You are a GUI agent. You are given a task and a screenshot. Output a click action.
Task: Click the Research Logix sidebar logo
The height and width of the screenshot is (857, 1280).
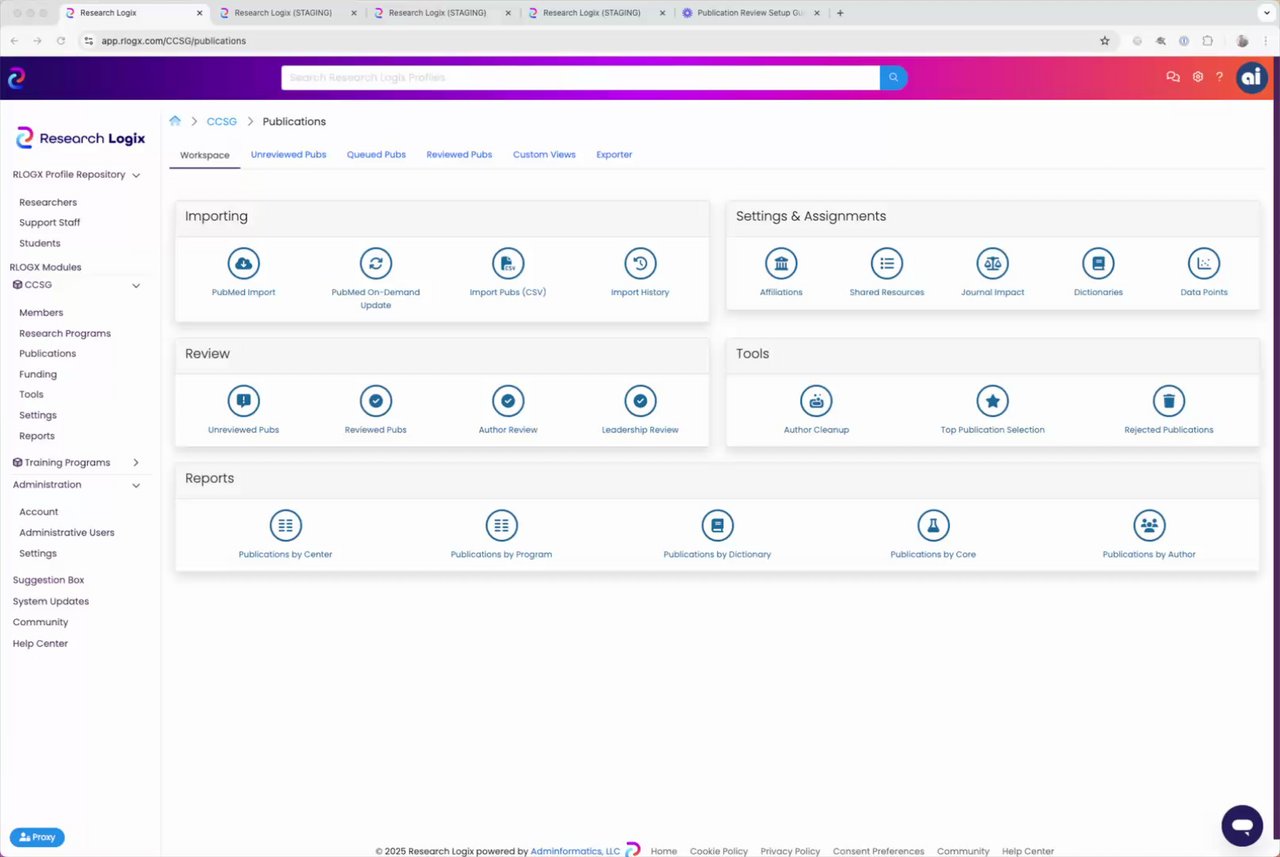(x=81, y=138)
